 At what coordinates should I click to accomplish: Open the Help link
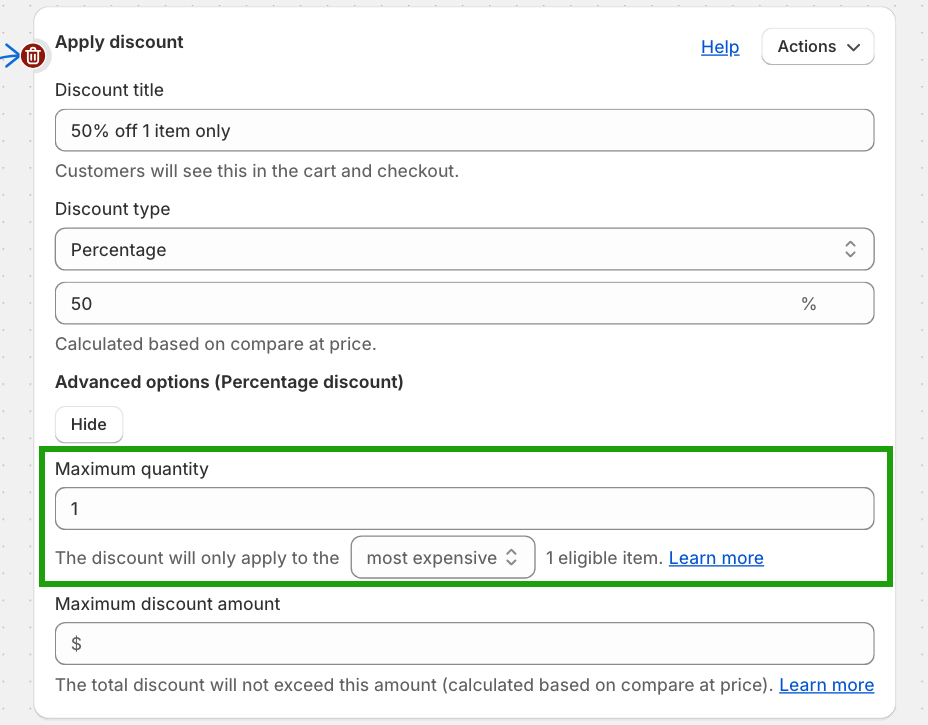point(720,47)
